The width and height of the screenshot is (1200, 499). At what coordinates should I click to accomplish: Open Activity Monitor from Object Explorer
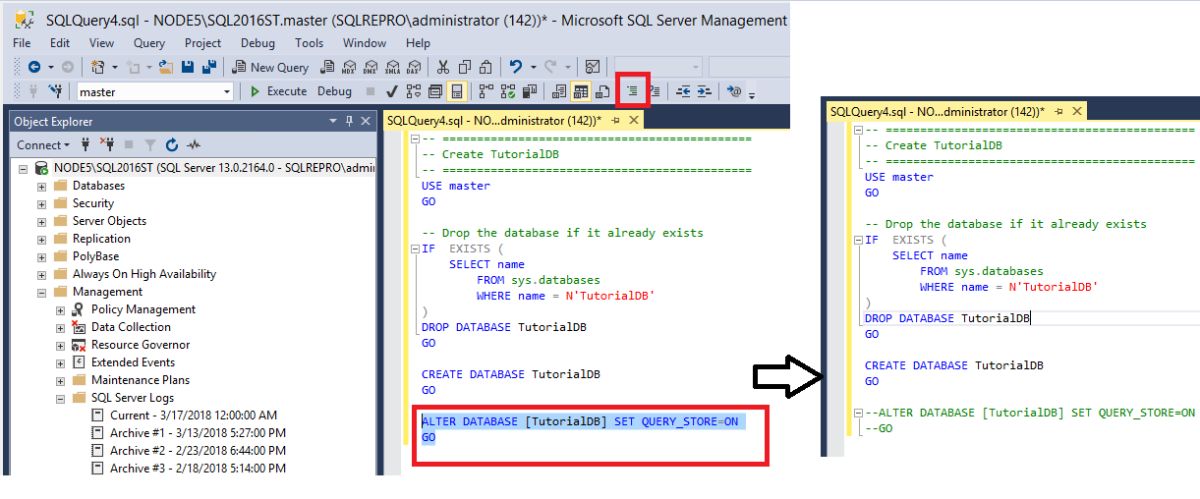(x=192, y=145)
